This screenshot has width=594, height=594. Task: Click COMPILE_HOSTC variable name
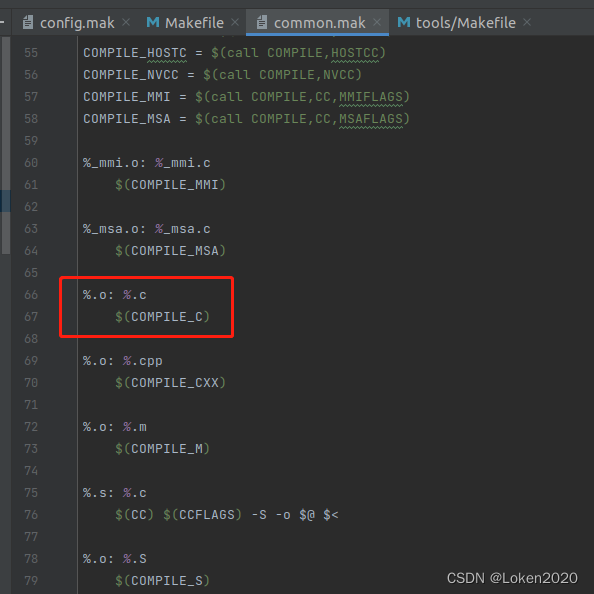tap(135, 53)
